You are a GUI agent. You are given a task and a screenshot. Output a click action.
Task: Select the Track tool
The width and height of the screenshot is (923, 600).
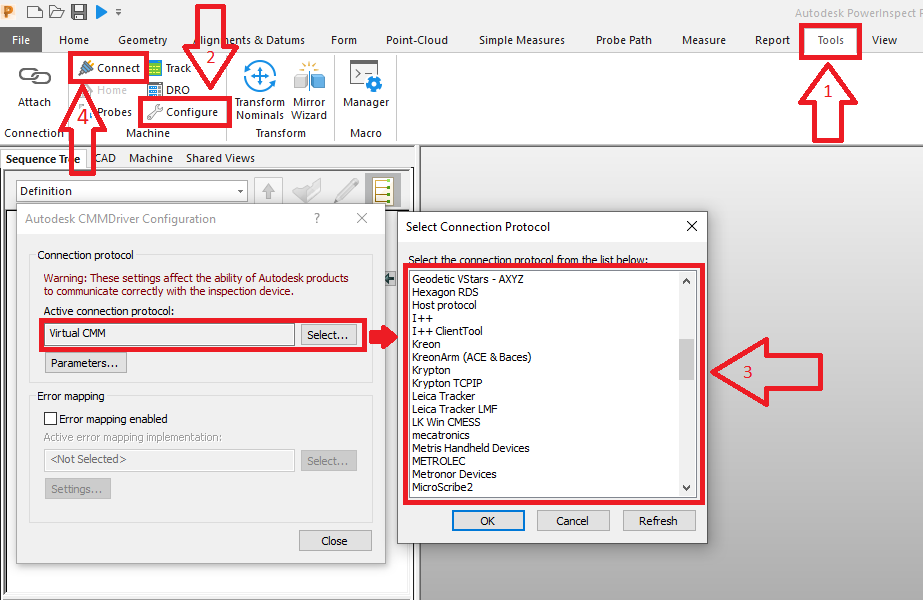tap(170, 67)
